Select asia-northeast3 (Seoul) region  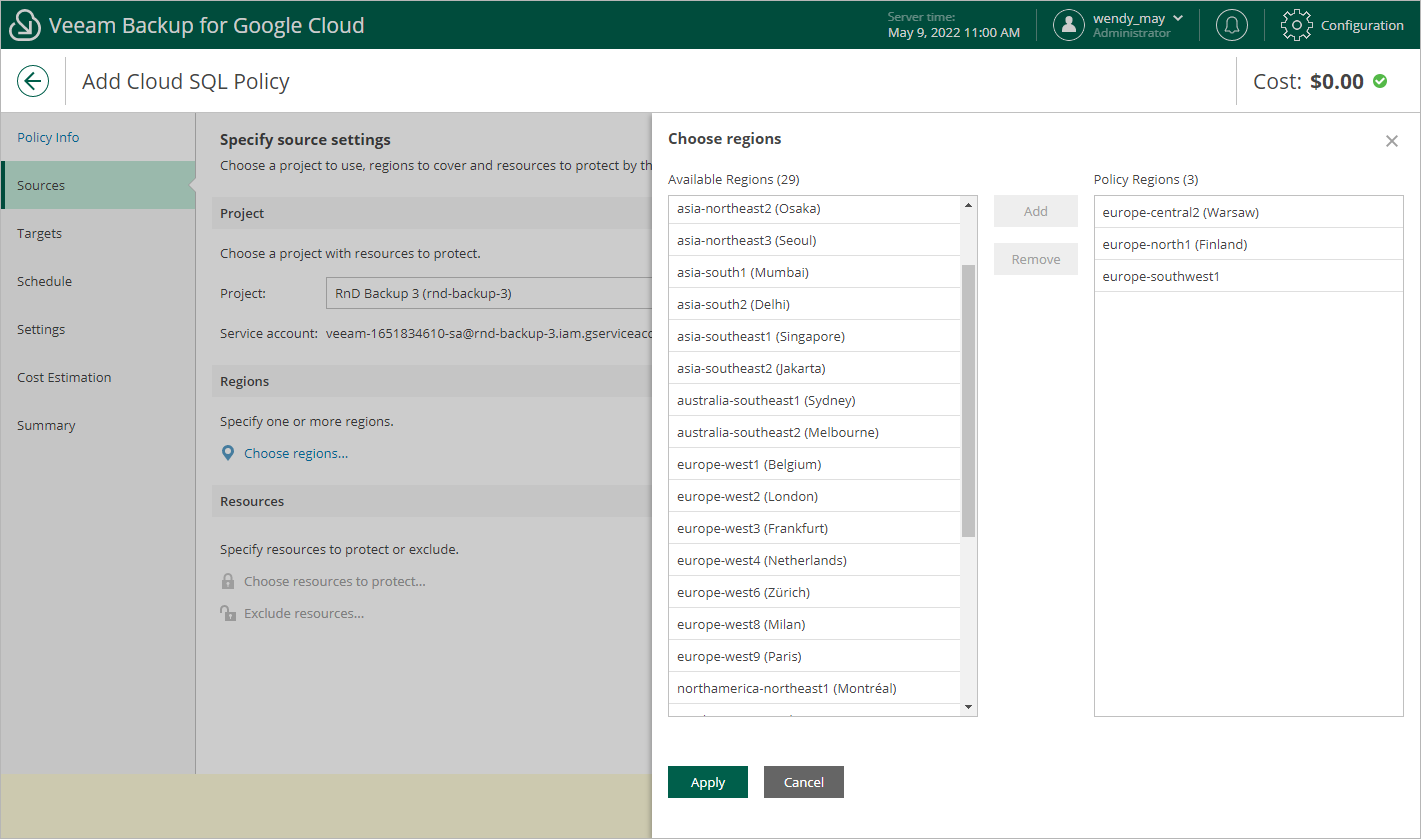coord(814,240)
